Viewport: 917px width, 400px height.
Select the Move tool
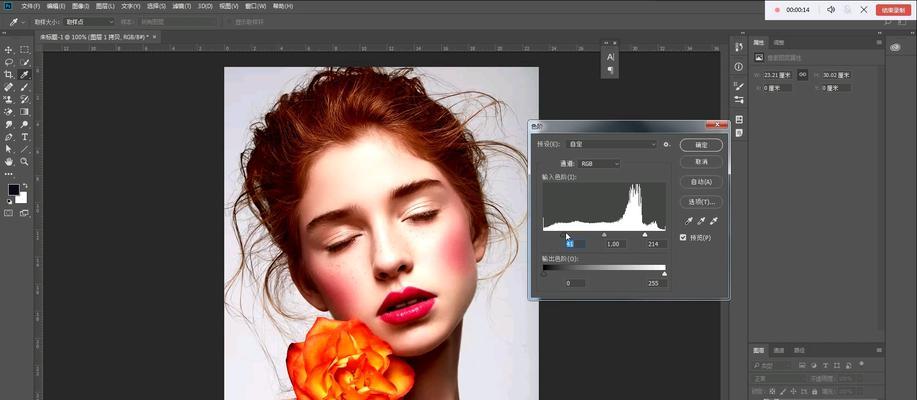click(x=9, y=50)
